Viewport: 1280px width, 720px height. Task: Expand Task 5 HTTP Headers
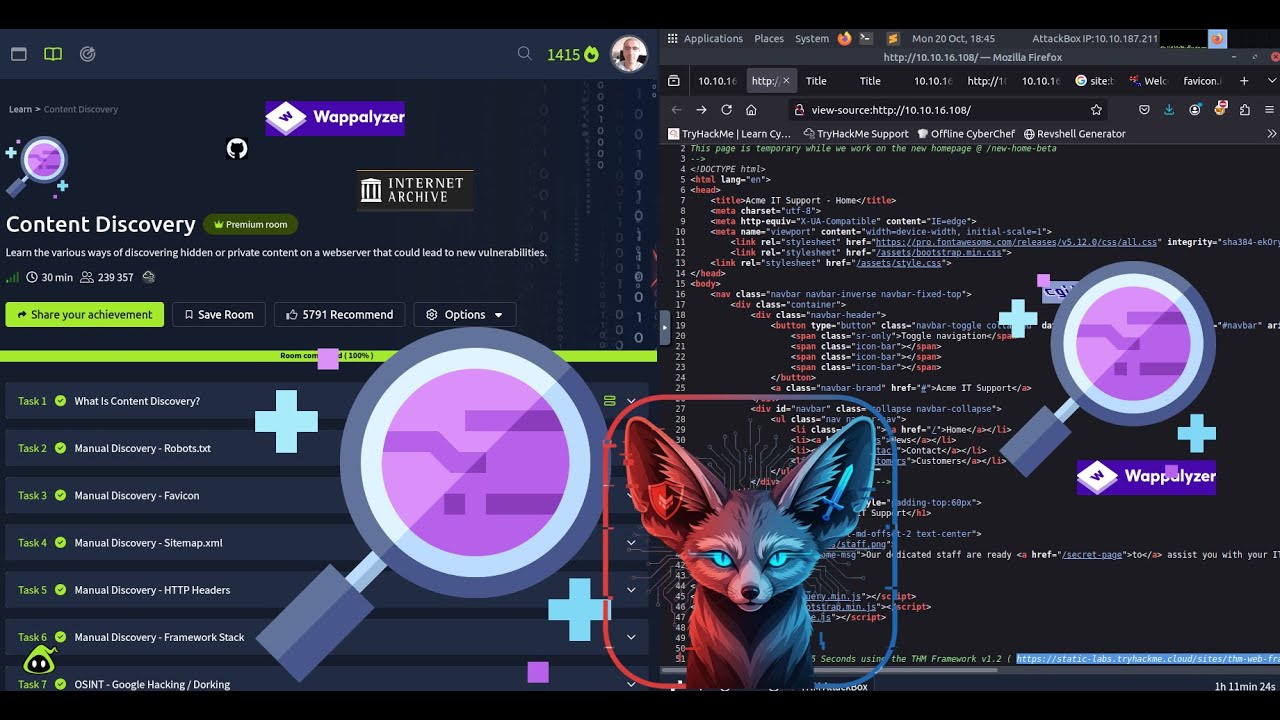[631, 590]
